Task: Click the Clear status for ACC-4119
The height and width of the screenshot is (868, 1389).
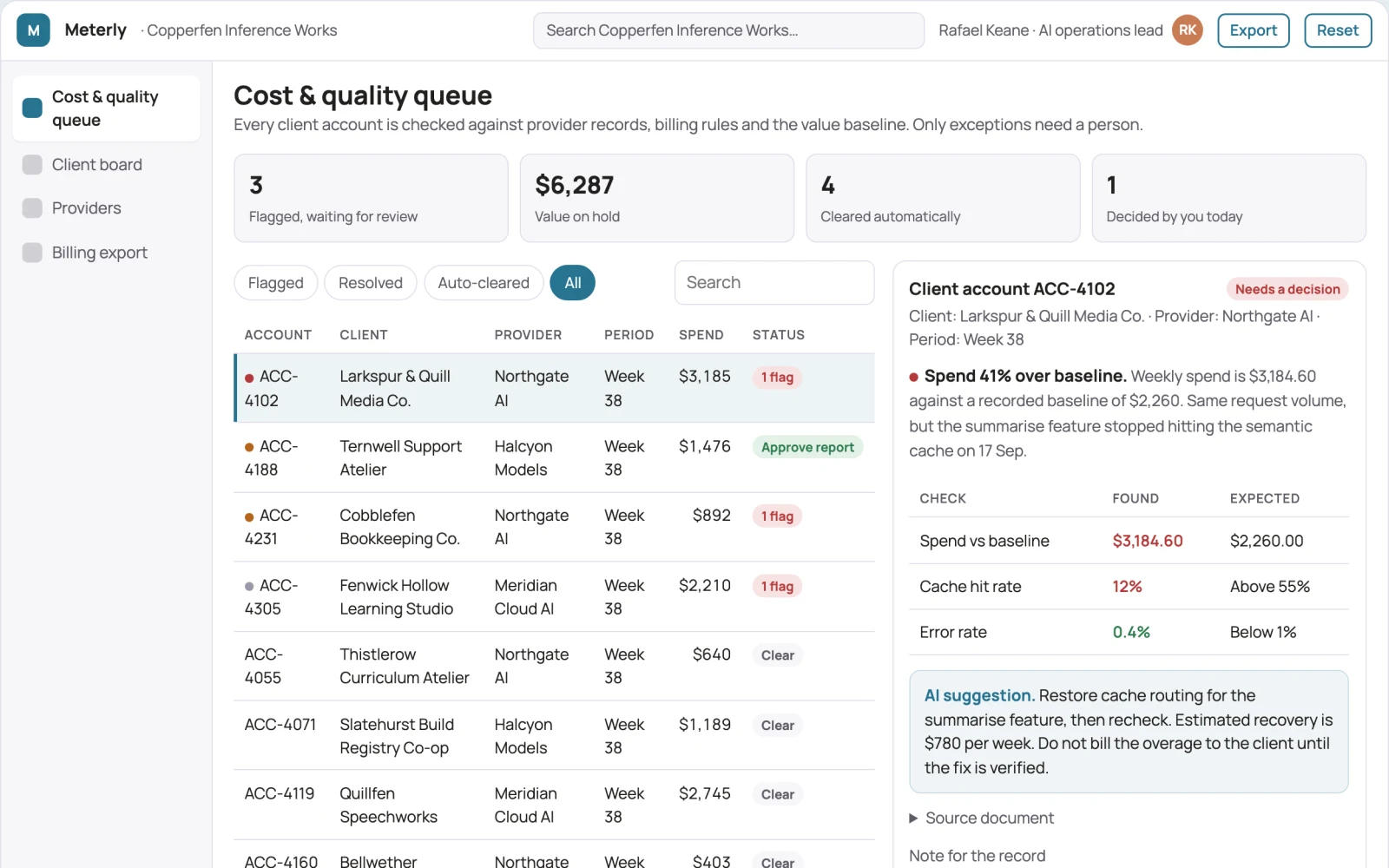Action: pyautogui.click(x=777, y=794)
